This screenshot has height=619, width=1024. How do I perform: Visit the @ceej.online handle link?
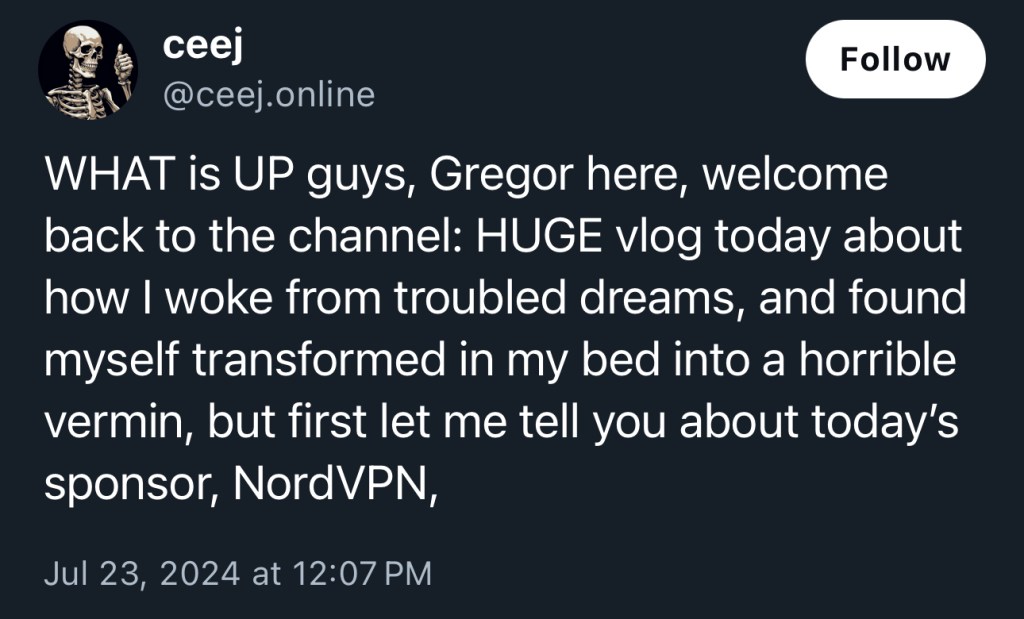pos(268,95)
